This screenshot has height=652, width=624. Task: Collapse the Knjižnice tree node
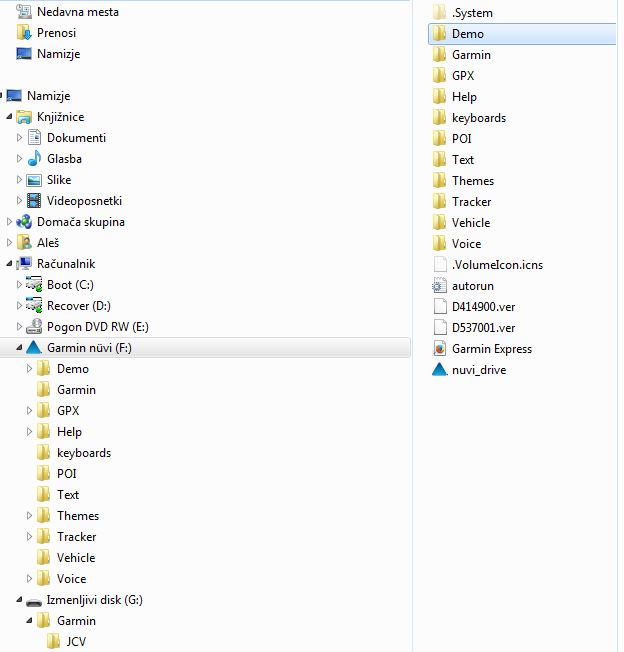click(x=9, y=117)
